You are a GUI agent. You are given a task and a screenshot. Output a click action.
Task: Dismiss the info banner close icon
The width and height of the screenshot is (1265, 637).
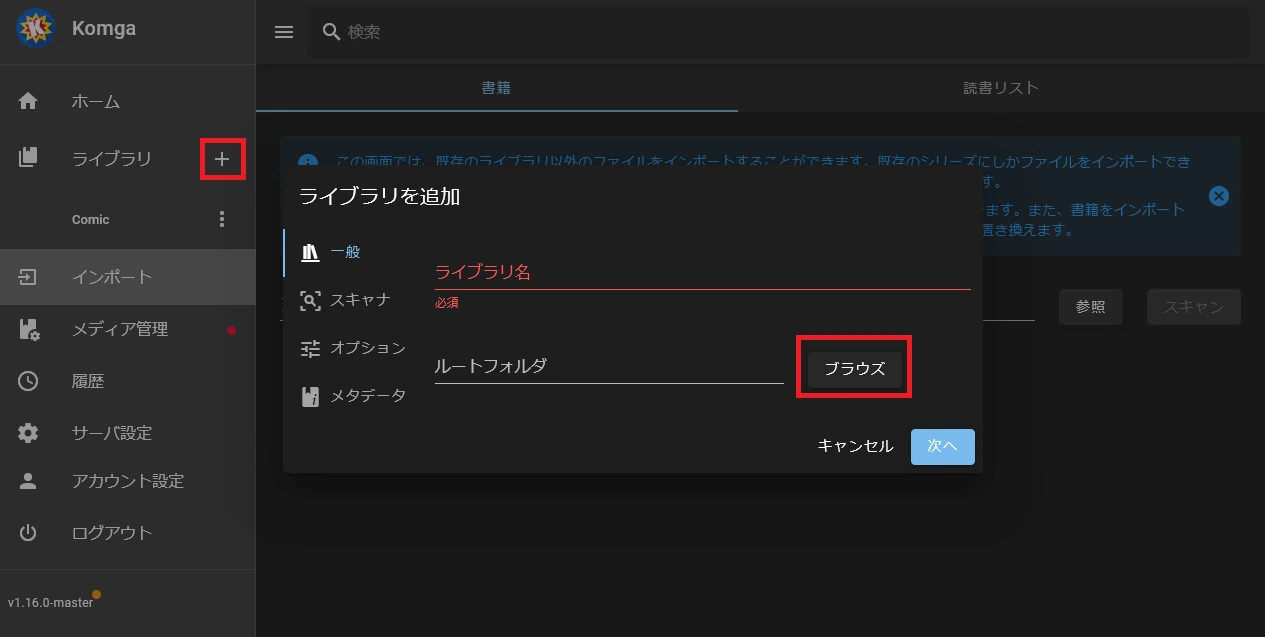[1219, 196]
